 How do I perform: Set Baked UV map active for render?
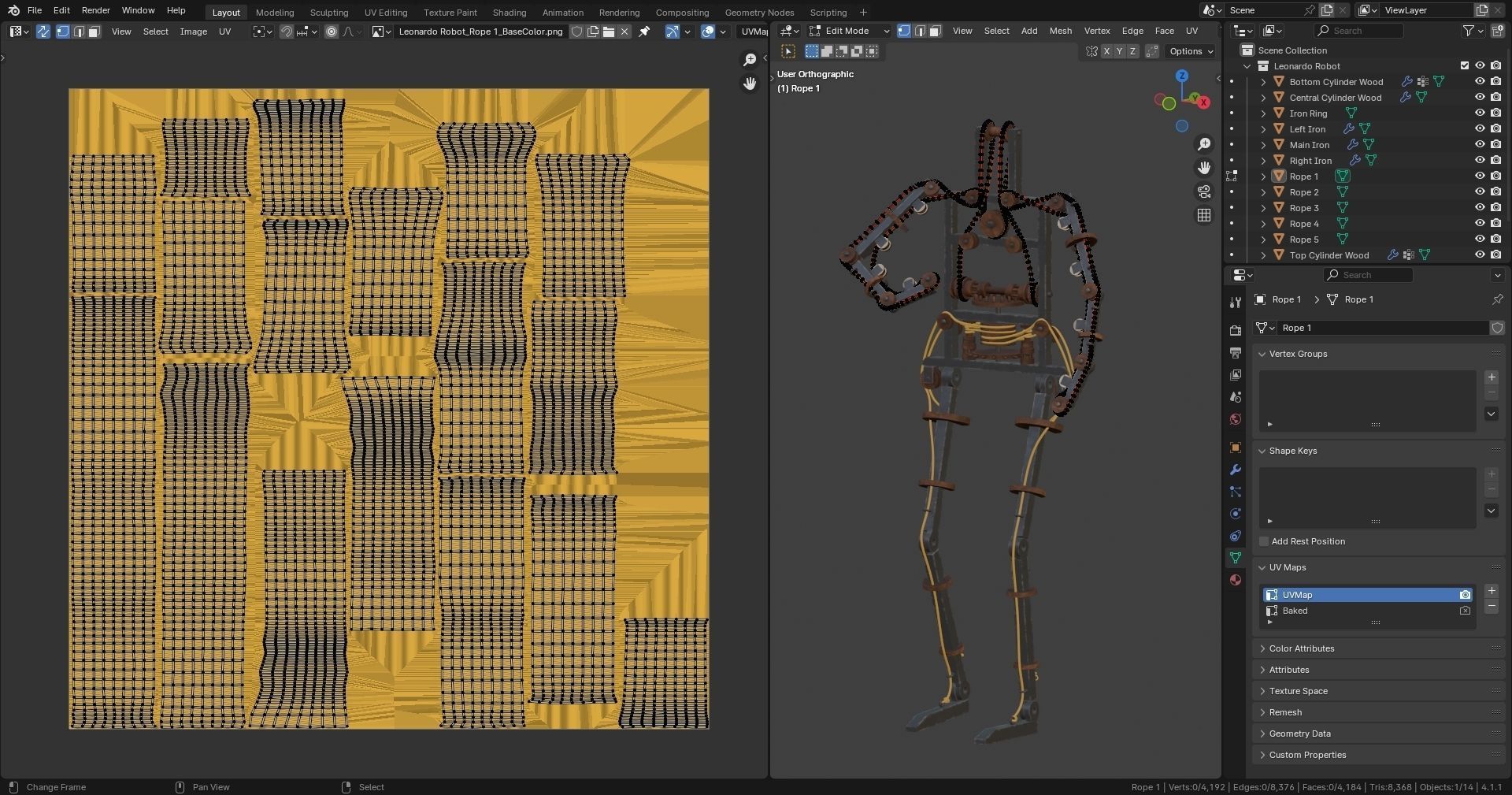[1465, 611]
